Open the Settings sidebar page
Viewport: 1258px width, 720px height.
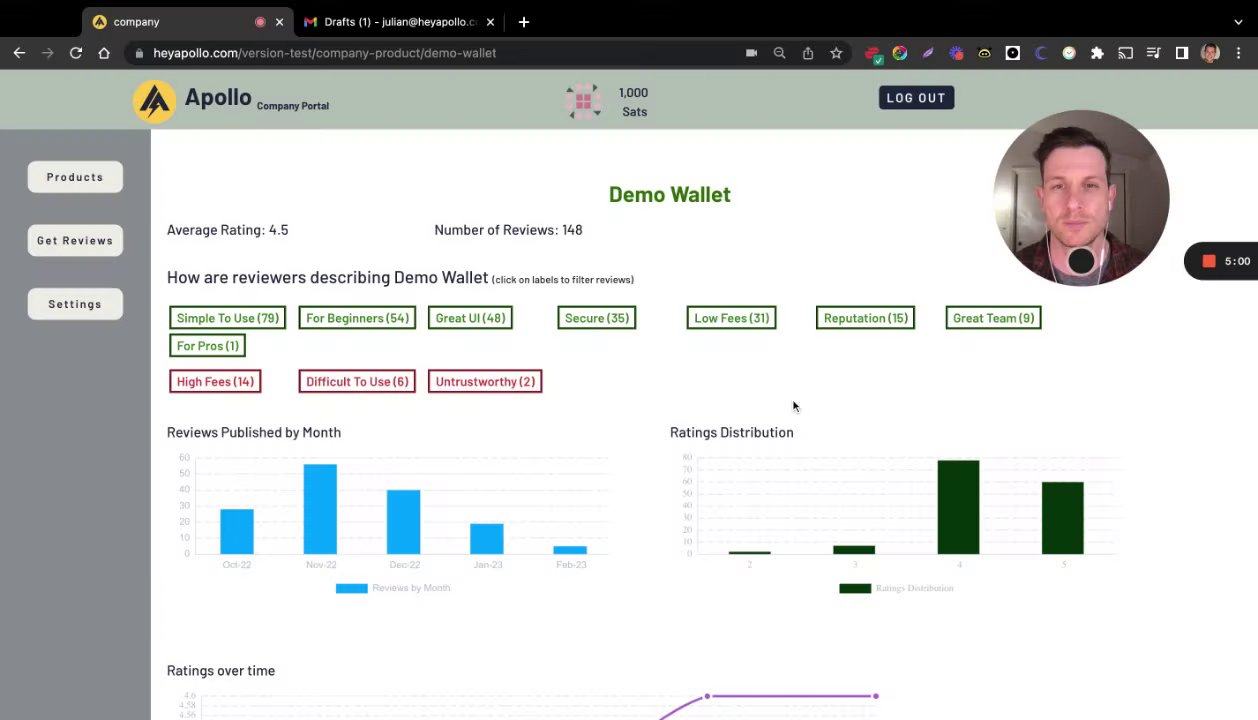[x=75, y=304]
